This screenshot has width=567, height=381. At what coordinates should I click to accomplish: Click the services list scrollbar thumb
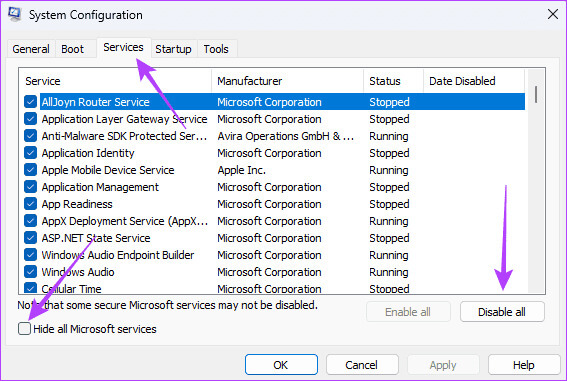536,94
